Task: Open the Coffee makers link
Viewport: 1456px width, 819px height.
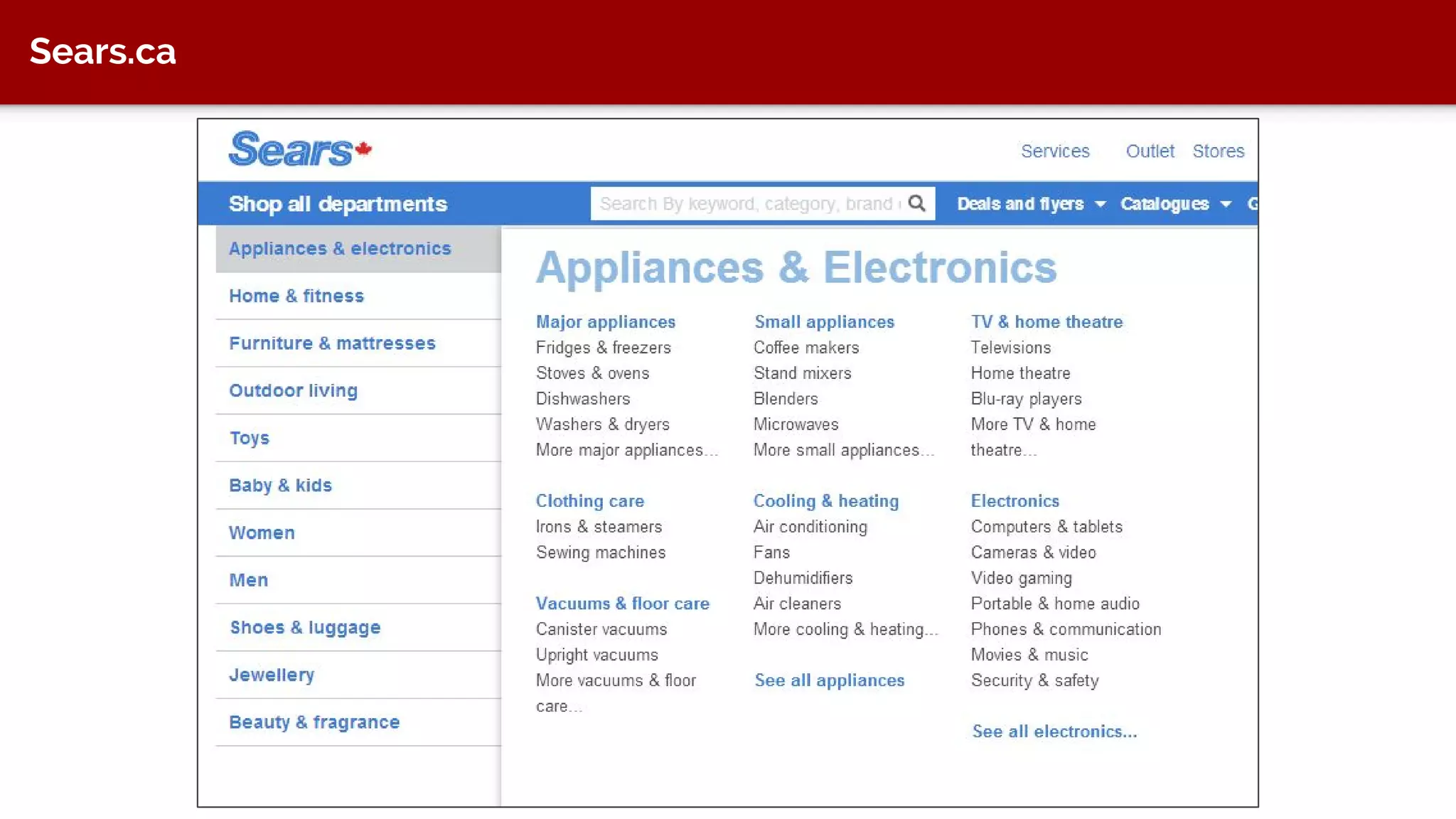Action: pyautogui.click(x=806, y=348)
